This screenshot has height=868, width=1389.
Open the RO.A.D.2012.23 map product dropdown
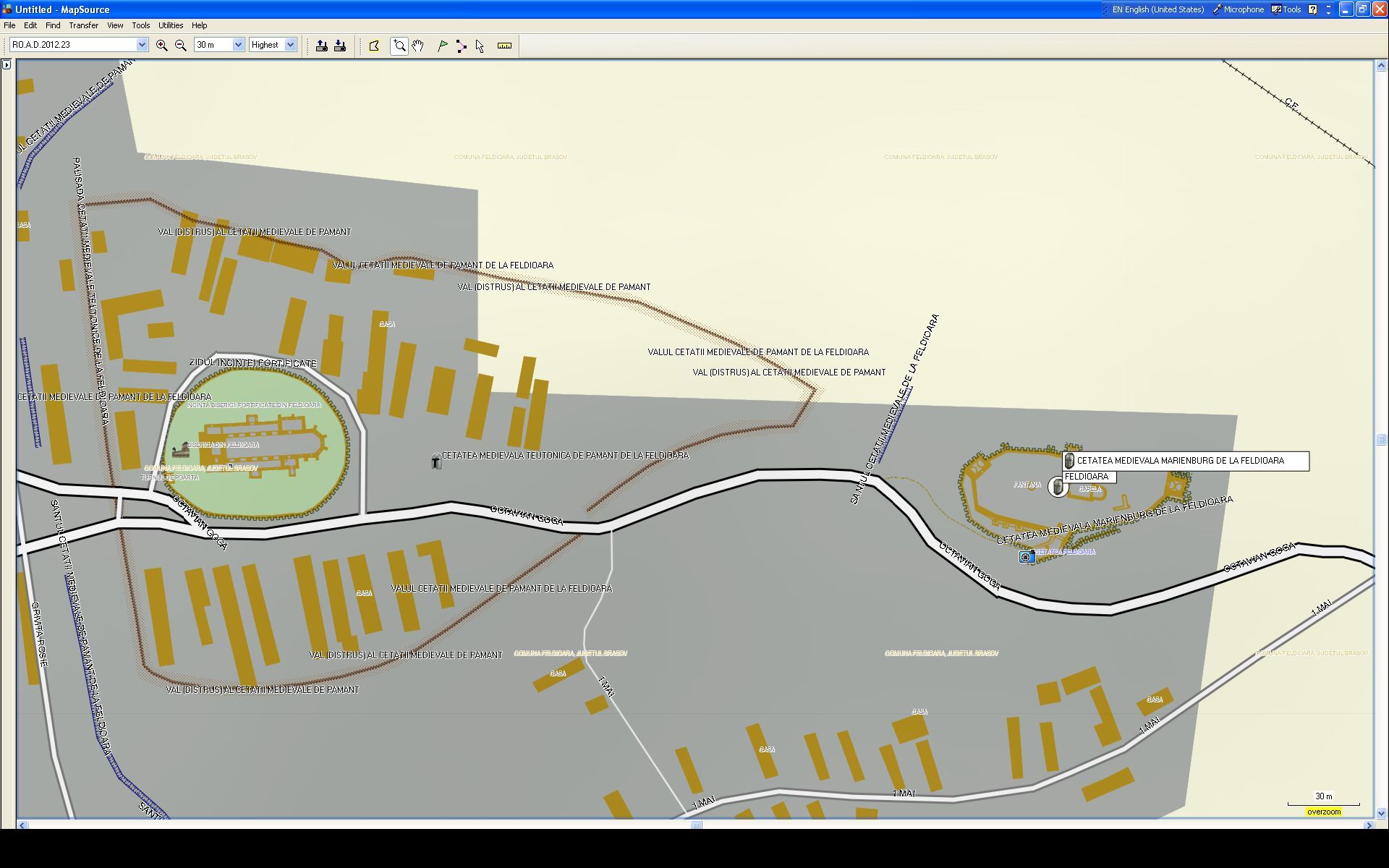pyautogui.click(x=142, y=45)
